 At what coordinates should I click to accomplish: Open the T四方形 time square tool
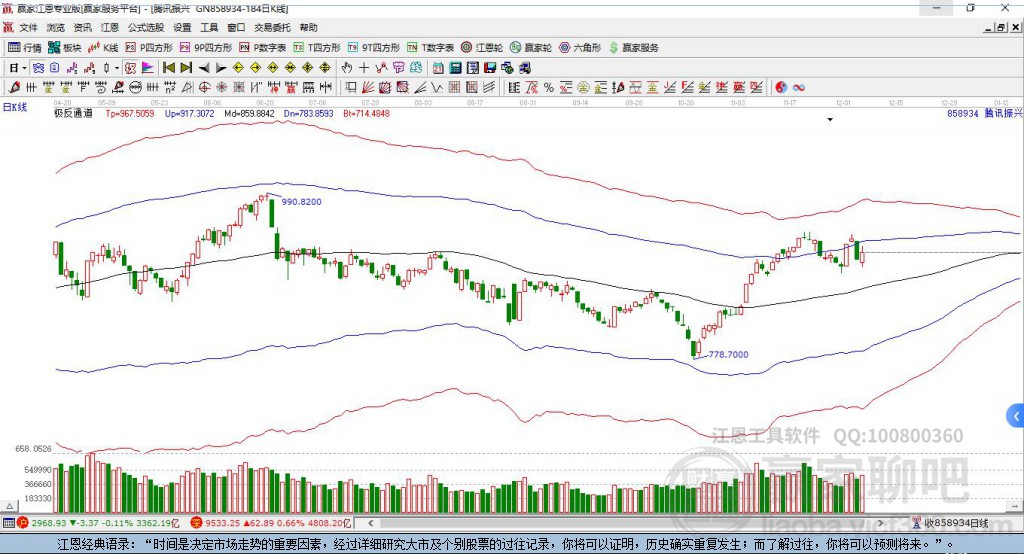pyautogui.click(x=317, y=48)
